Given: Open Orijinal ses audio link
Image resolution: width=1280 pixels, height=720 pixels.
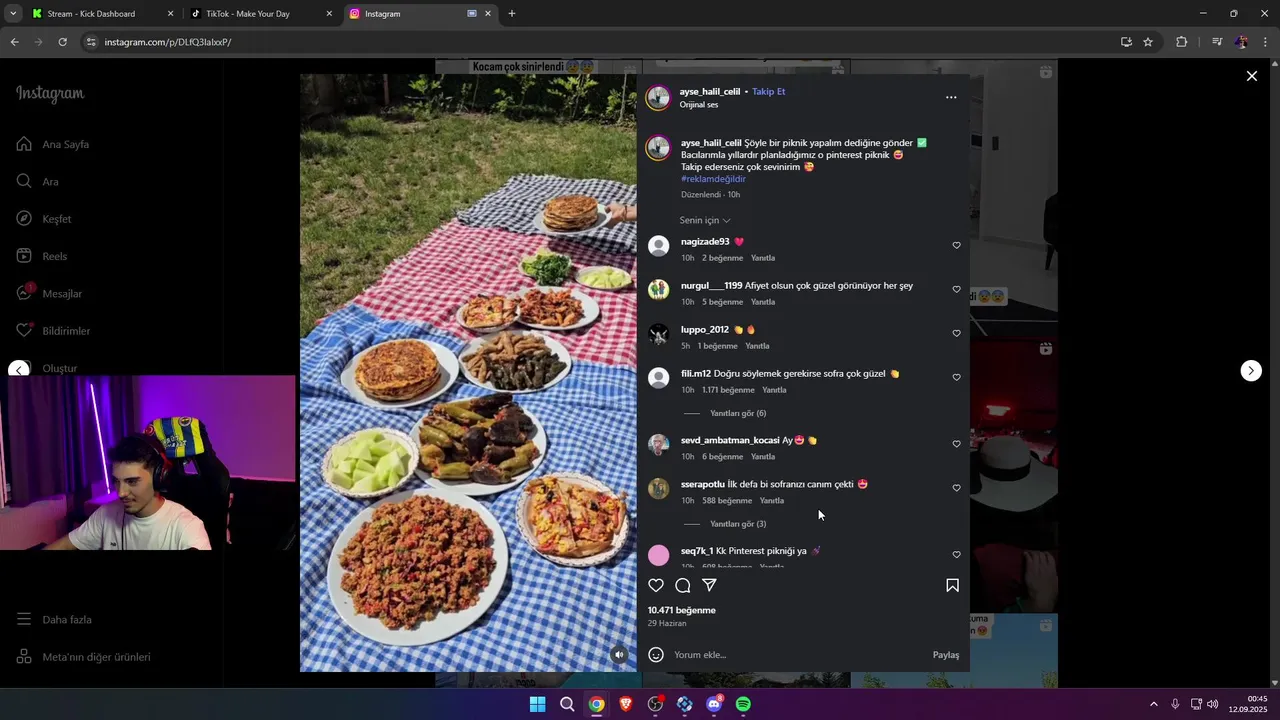Looking at the screenshot, I should pos(699,105).
